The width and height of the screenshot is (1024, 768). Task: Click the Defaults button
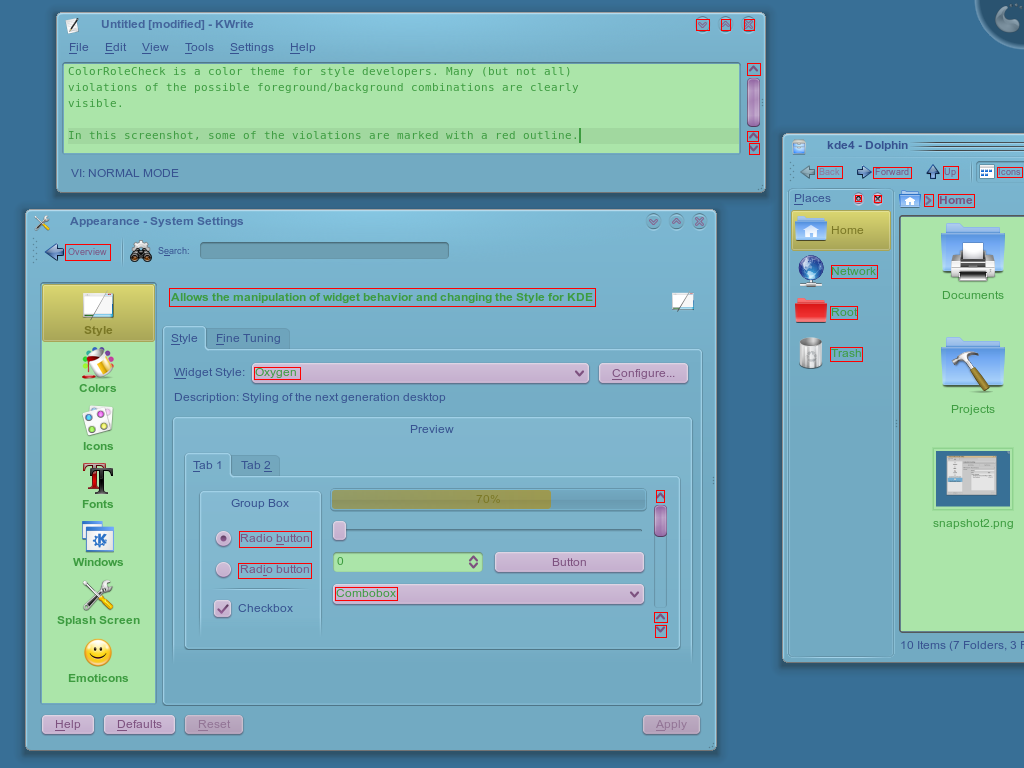click(139, 724)
